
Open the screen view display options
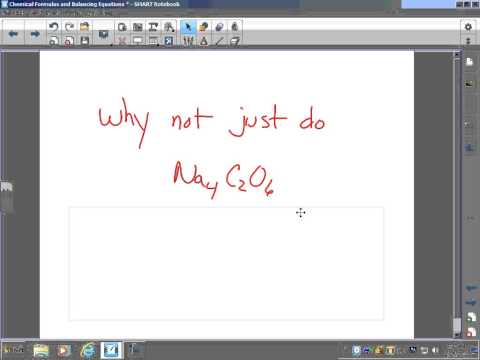[104, 34]
